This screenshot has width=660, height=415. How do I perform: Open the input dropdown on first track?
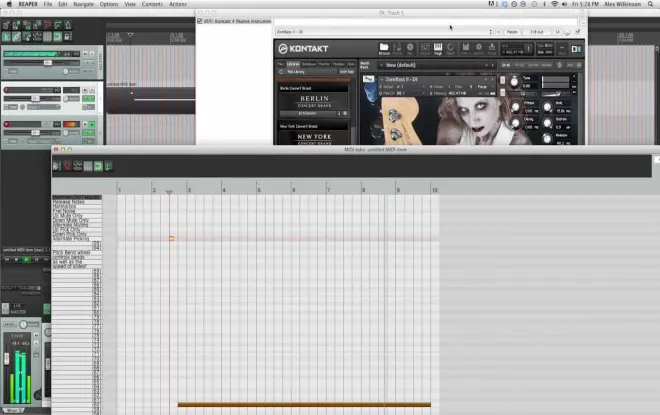44,107
